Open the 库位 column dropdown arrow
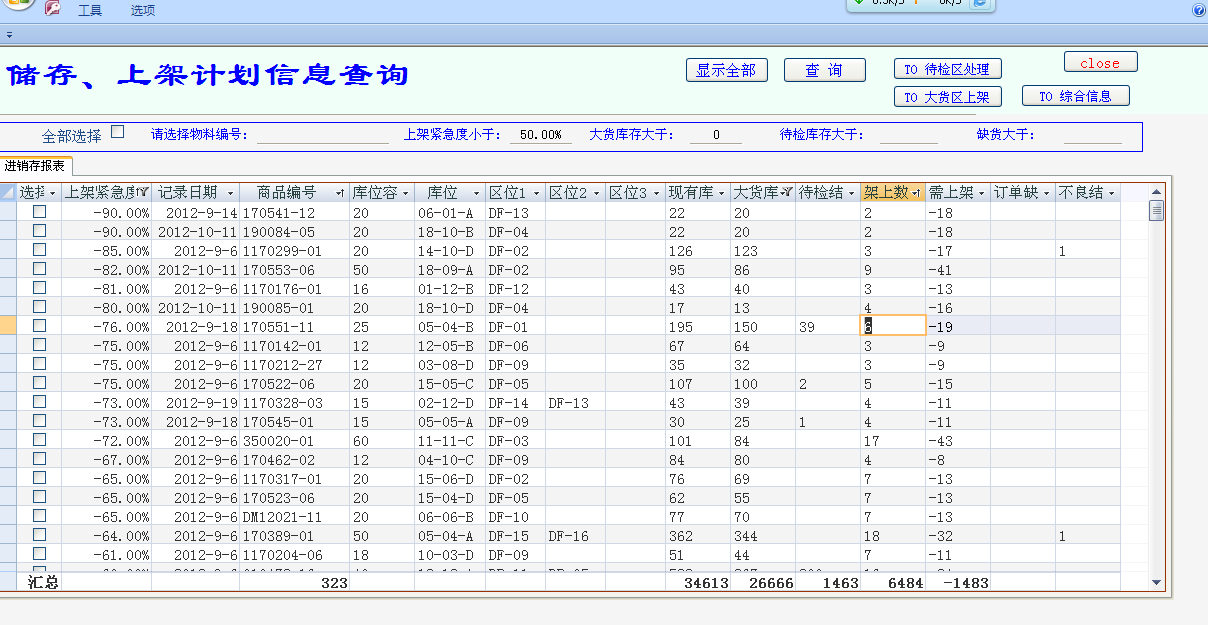Screen dimensions: 1208x625 476,193
